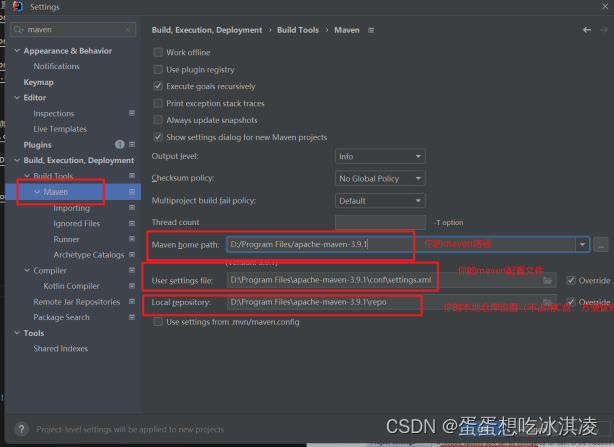Click in the Local repository field

pos(391,302)
